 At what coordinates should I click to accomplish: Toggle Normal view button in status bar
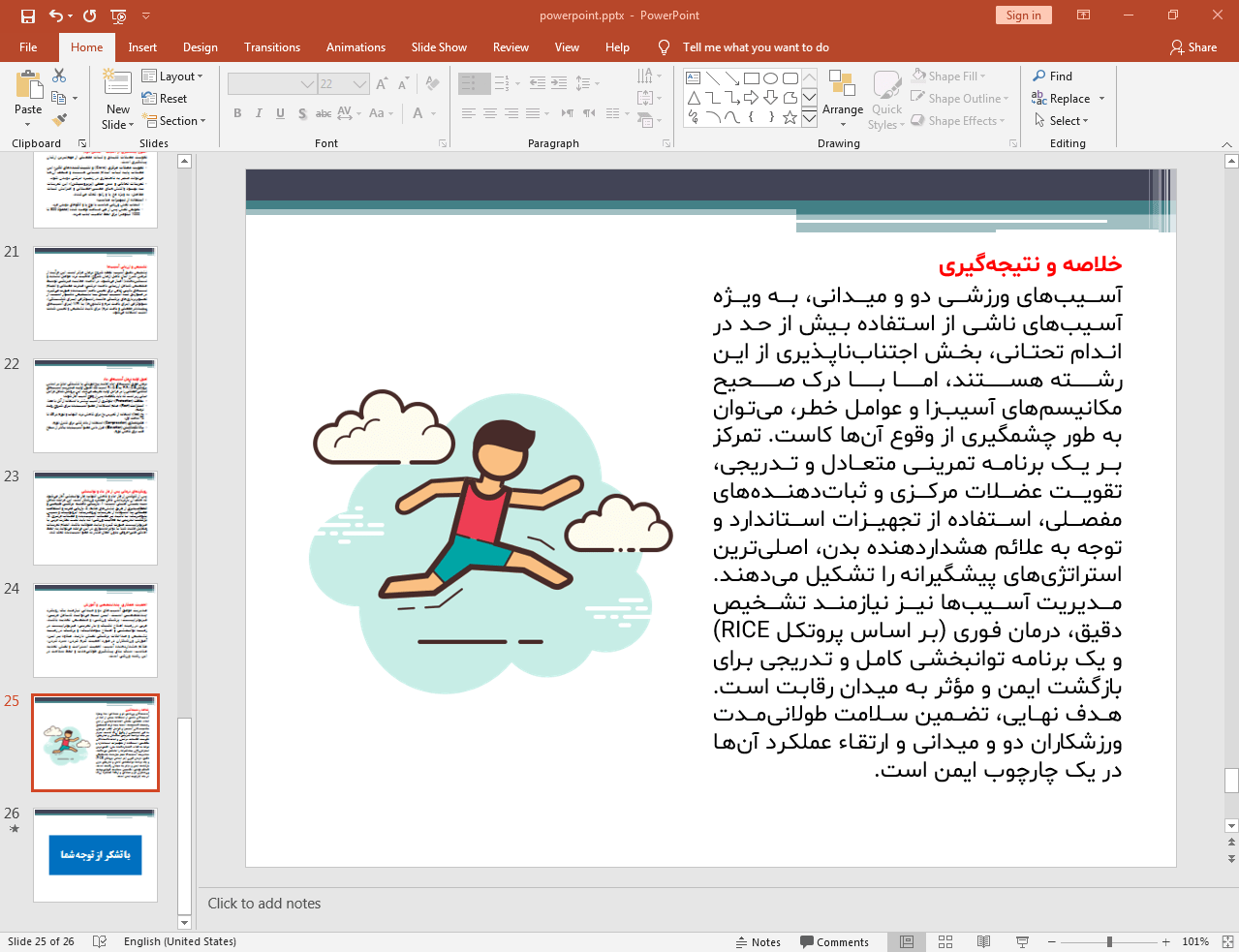(907, 941)
